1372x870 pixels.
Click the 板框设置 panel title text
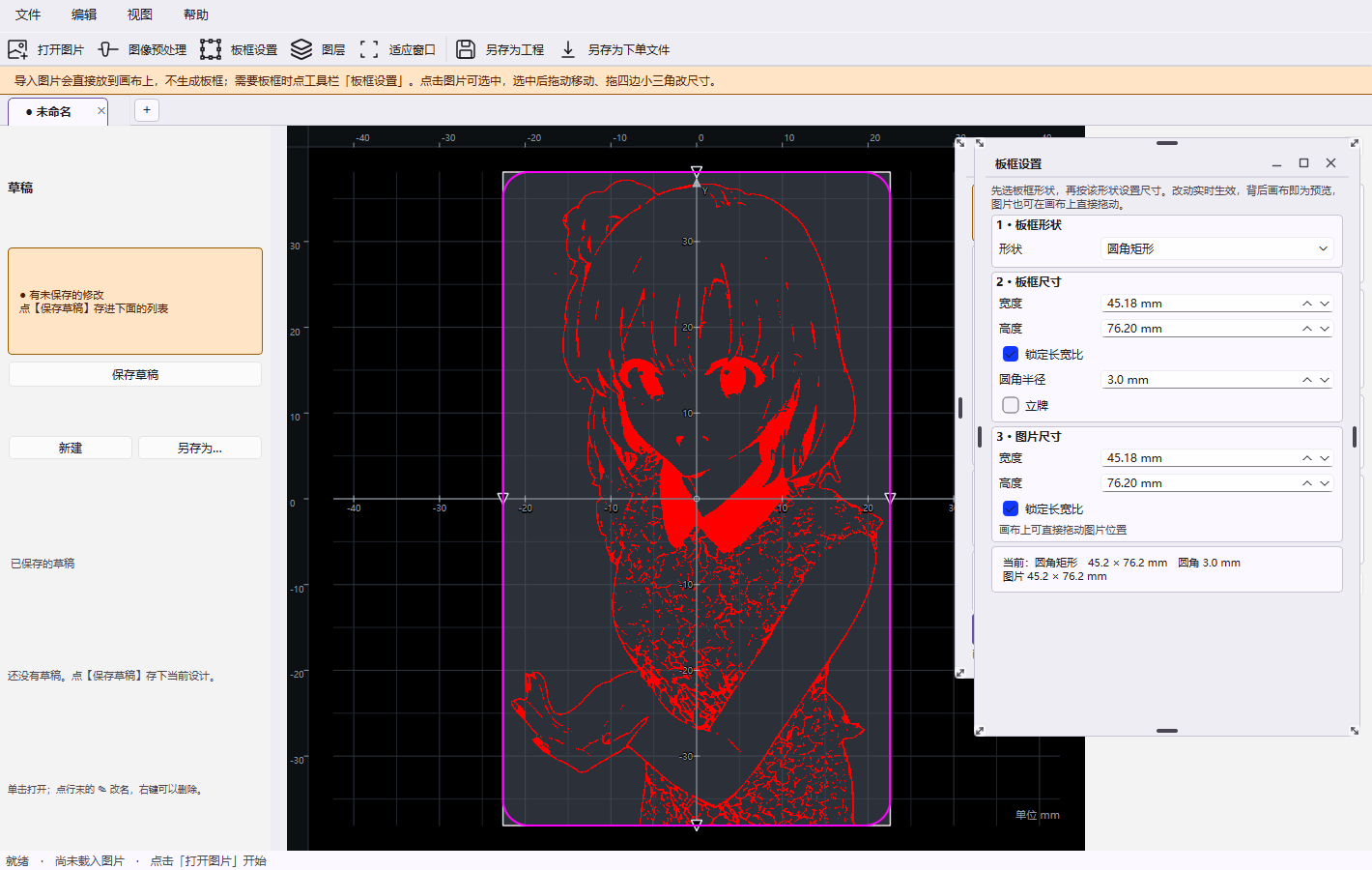(x=1018, y=164)
